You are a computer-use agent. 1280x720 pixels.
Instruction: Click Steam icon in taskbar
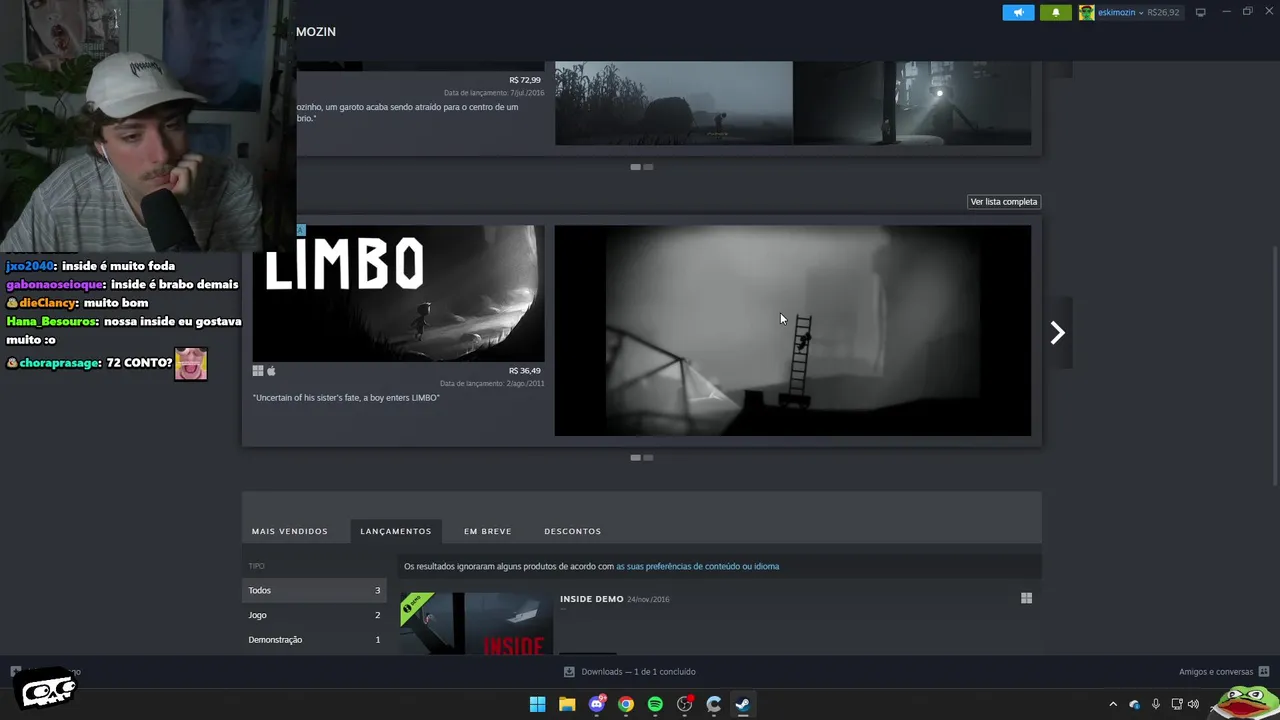(743, 704)
